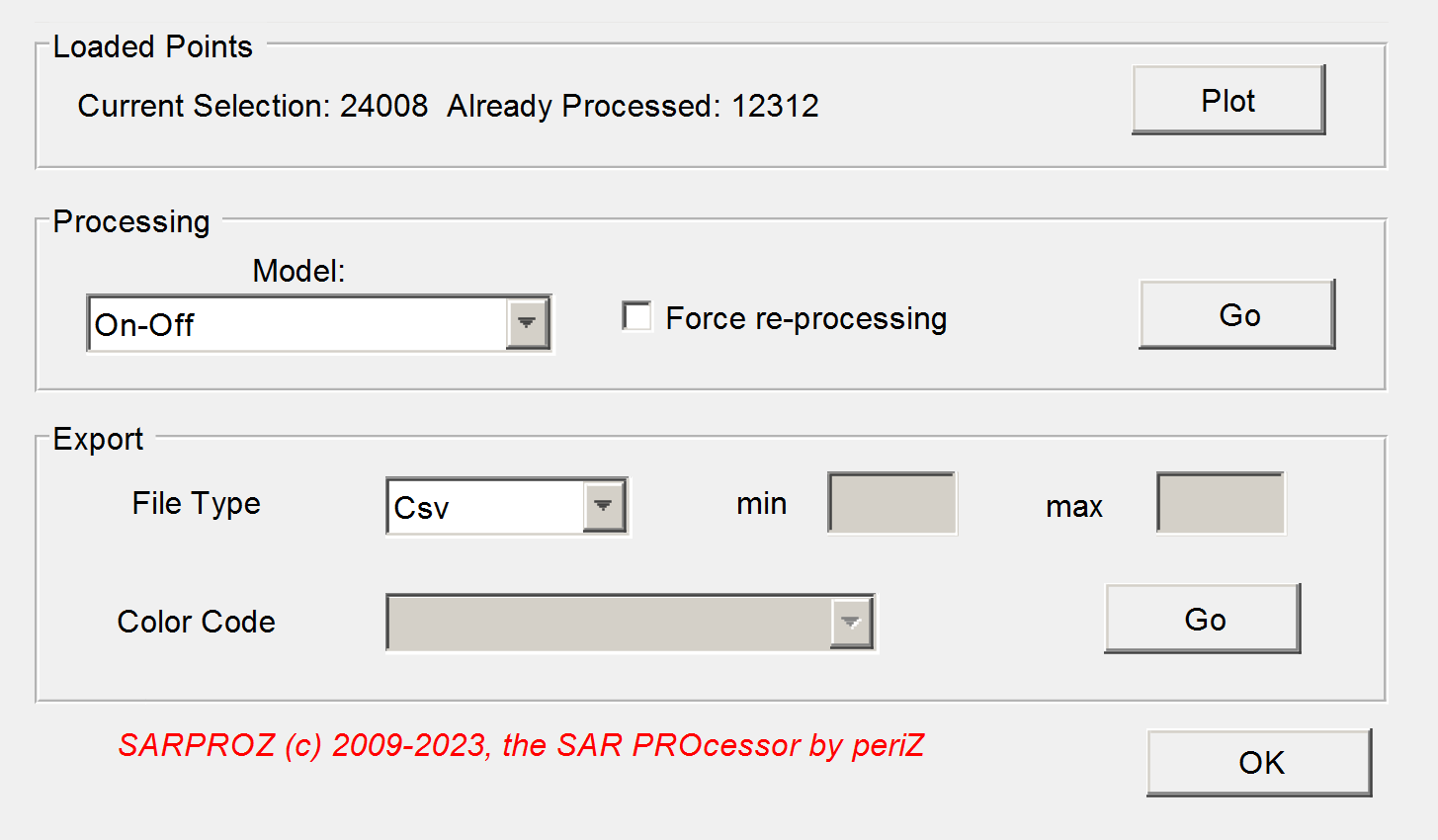The width and height of the screenshot is (1438, 840).
Task: Click the min value input field
Action: pyautogui.click(x=891, y=504)
